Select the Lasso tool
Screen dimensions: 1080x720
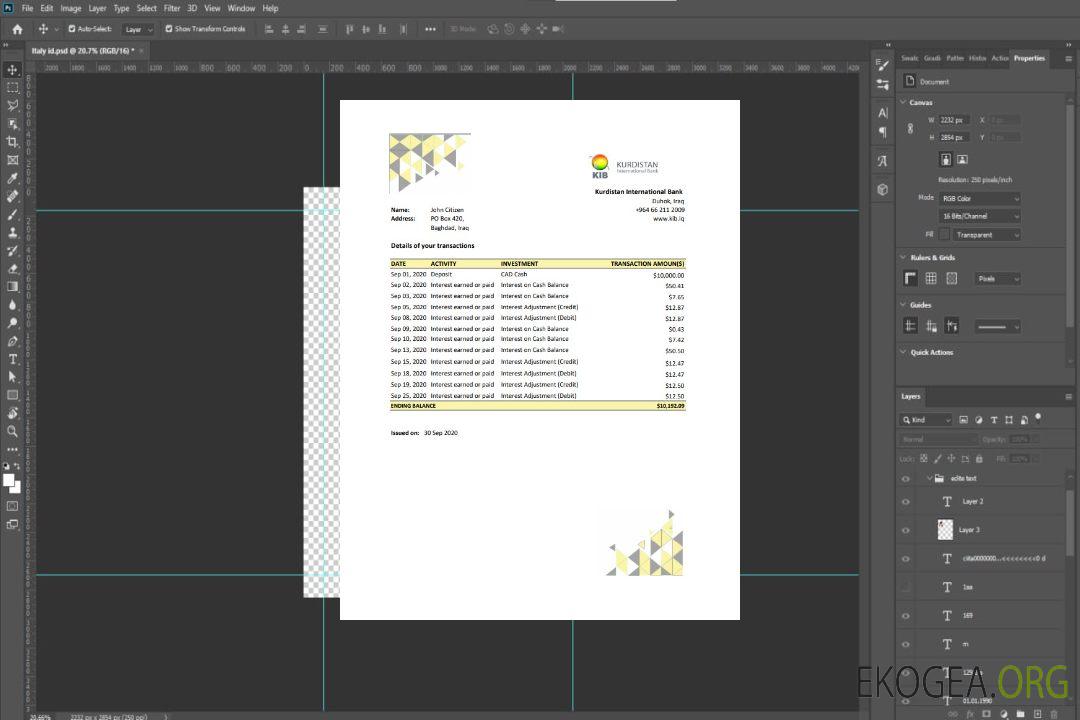(13, 105)
